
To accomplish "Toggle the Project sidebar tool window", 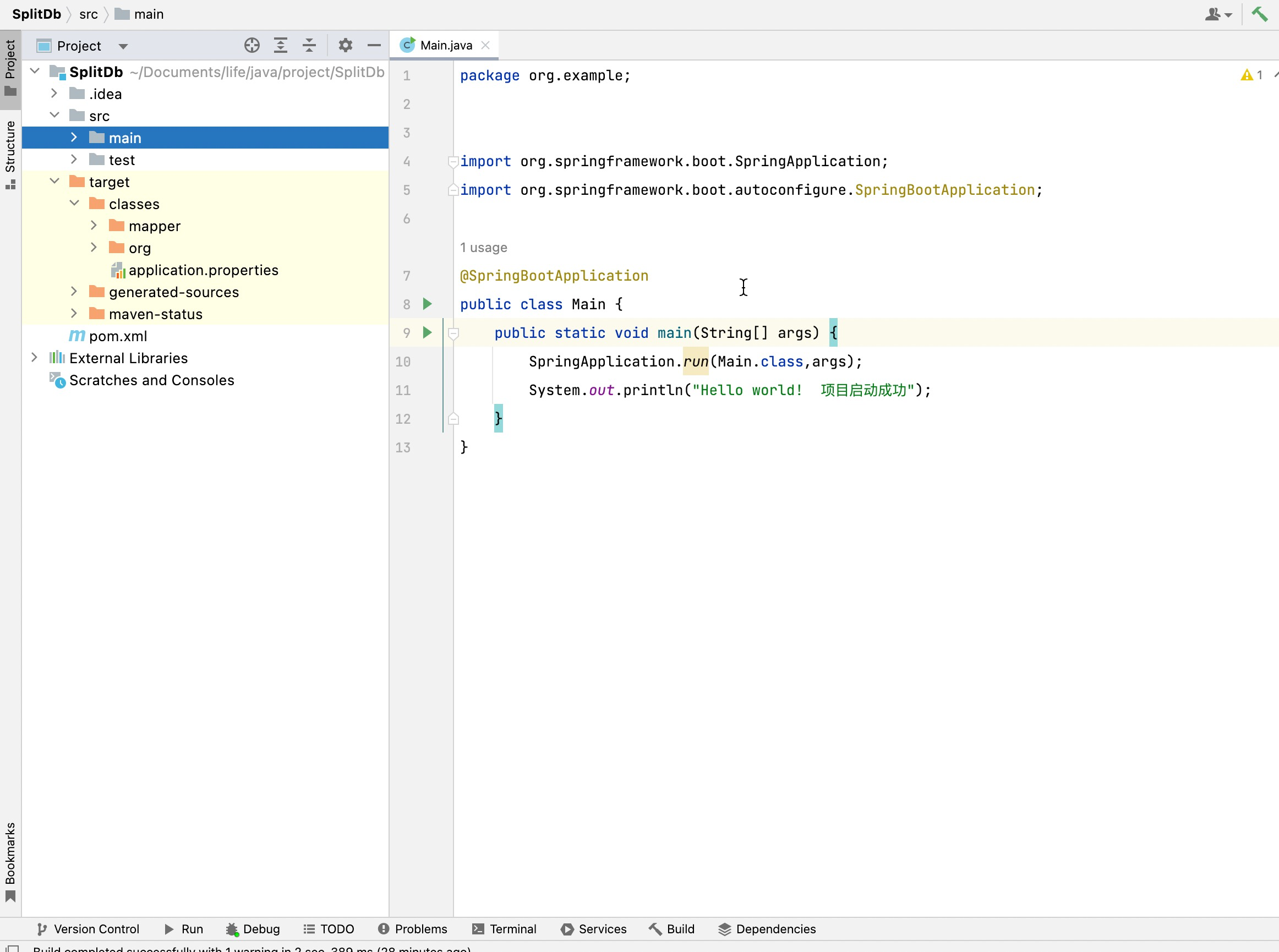I will (x=10, y=70).
